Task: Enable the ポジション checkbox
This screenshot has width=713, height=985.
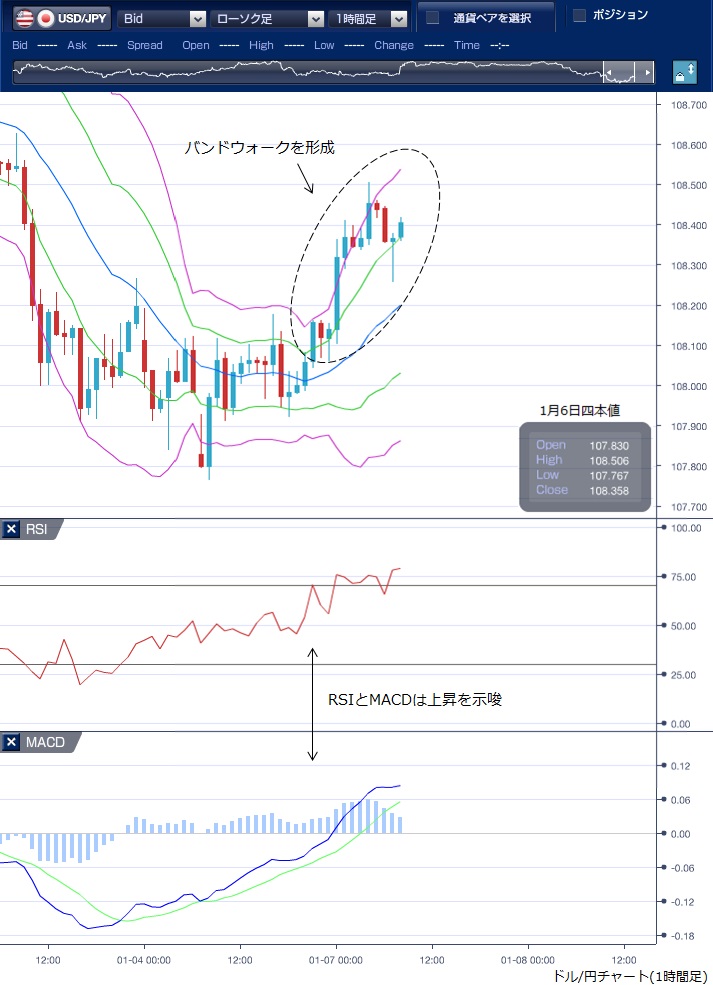Action: click(x=579, y=15)
